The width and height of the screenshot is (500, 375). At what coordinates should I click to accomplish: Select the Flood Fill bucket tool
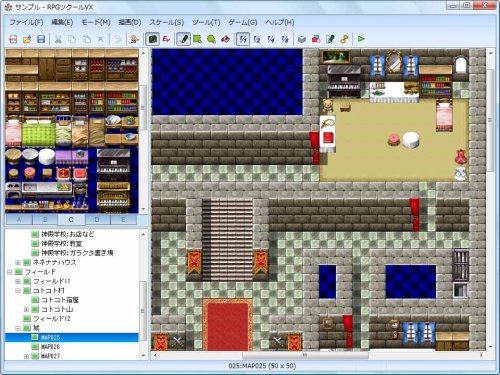[226, 39]
